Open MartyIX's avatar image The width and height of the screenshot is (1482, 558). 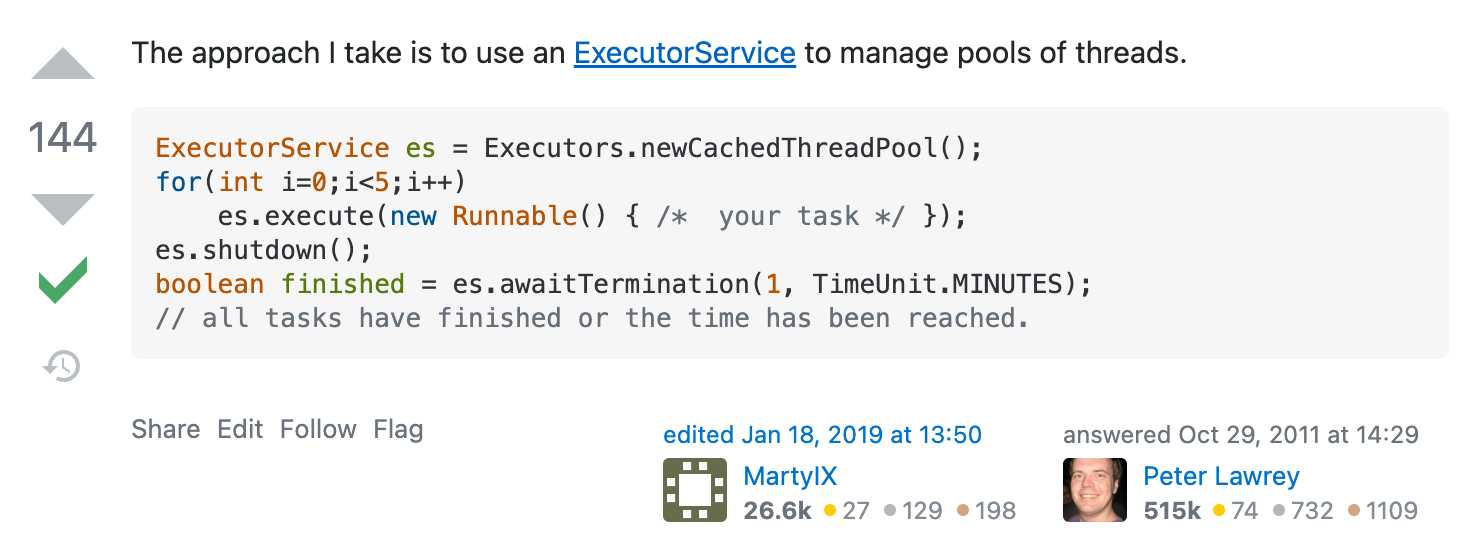695,490
